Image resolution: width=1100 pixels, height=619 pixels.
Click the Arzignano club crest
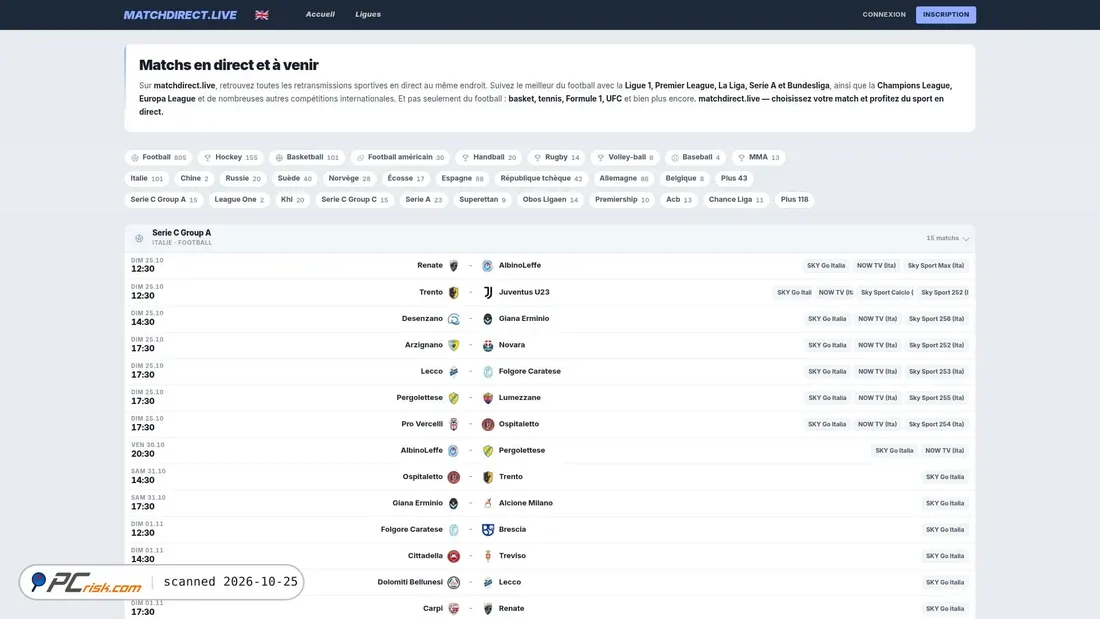(x=454, y=345)
